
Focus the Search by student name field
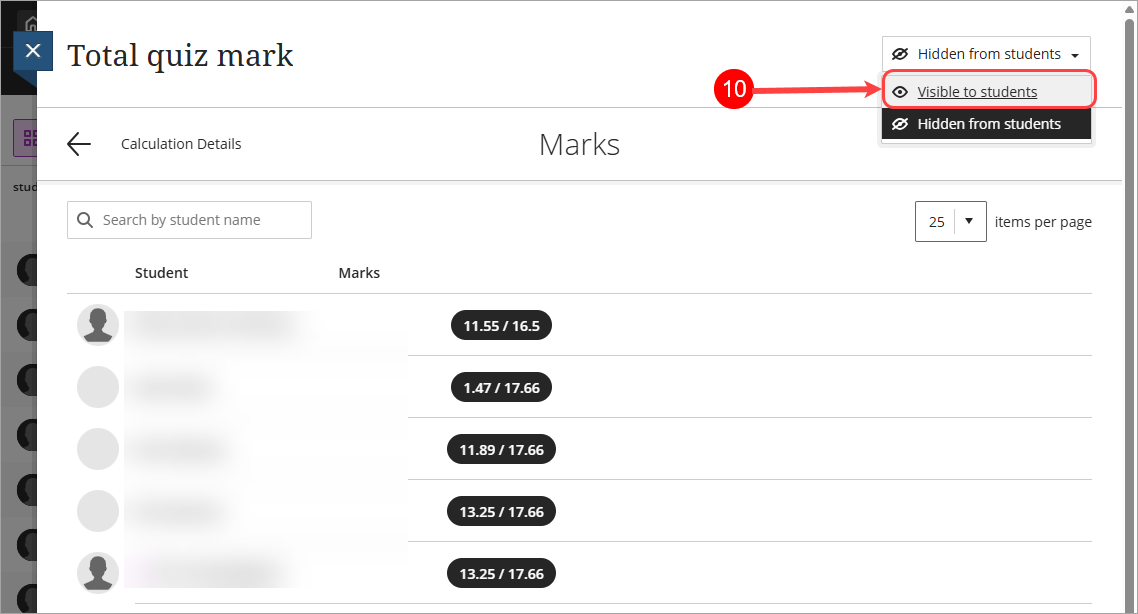click(189, 220)
